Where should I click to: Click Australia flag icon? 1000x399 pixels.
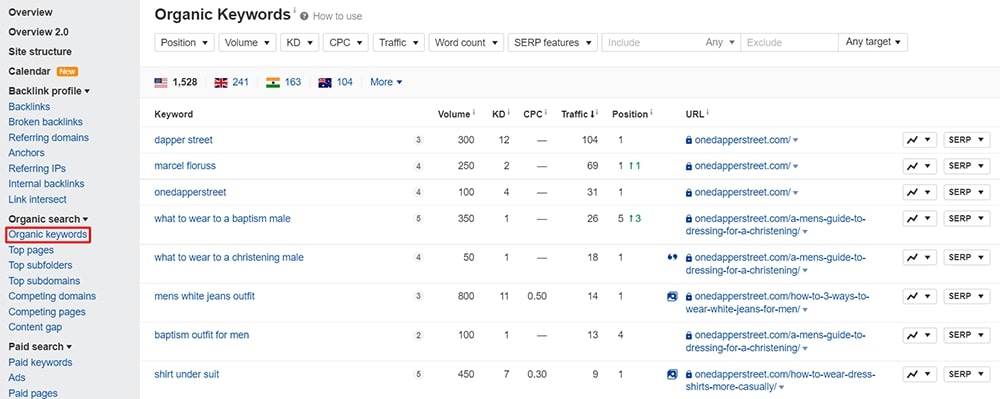point(325,82)
